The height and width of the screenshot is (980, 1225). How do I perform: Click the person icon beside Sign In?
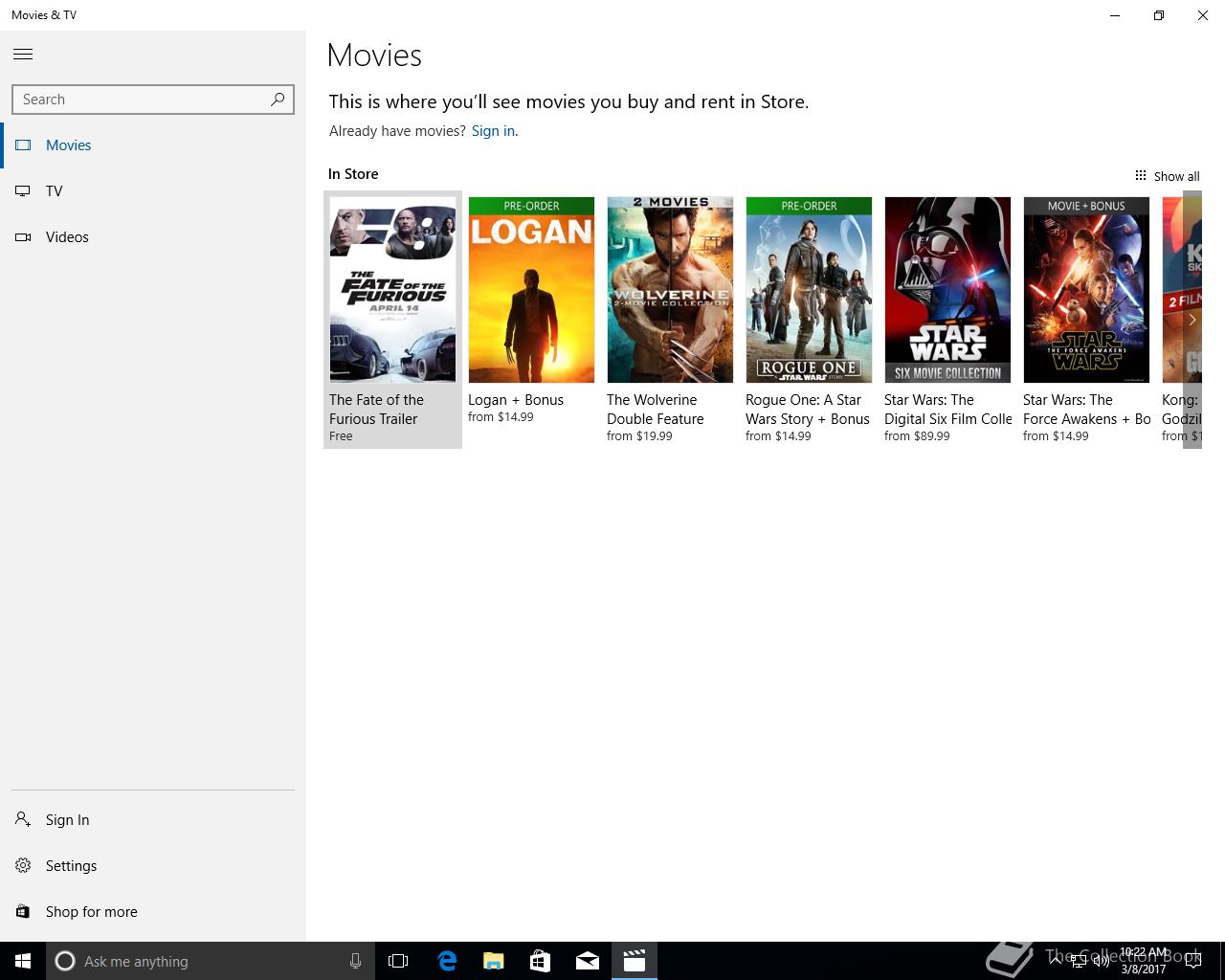coord(23,819)
